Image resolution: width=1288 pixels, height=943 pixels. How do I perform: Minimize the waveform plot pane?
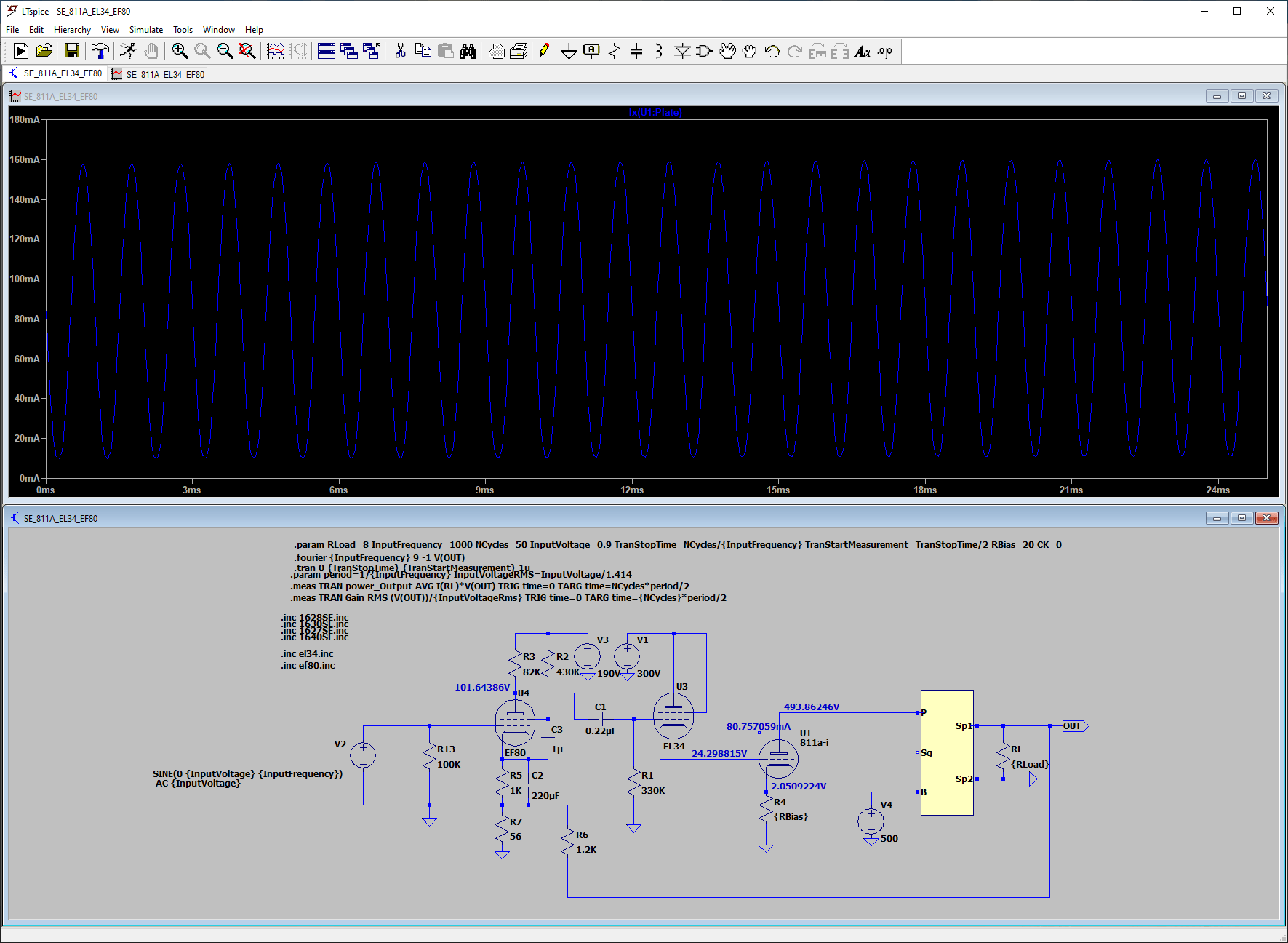[x=1217, y=96]
